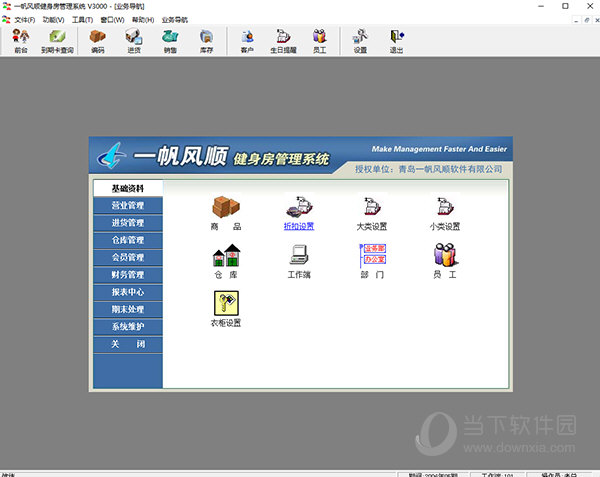
Task: Minimize the inner 业务导航 child window
Action: tap(576, 20)
